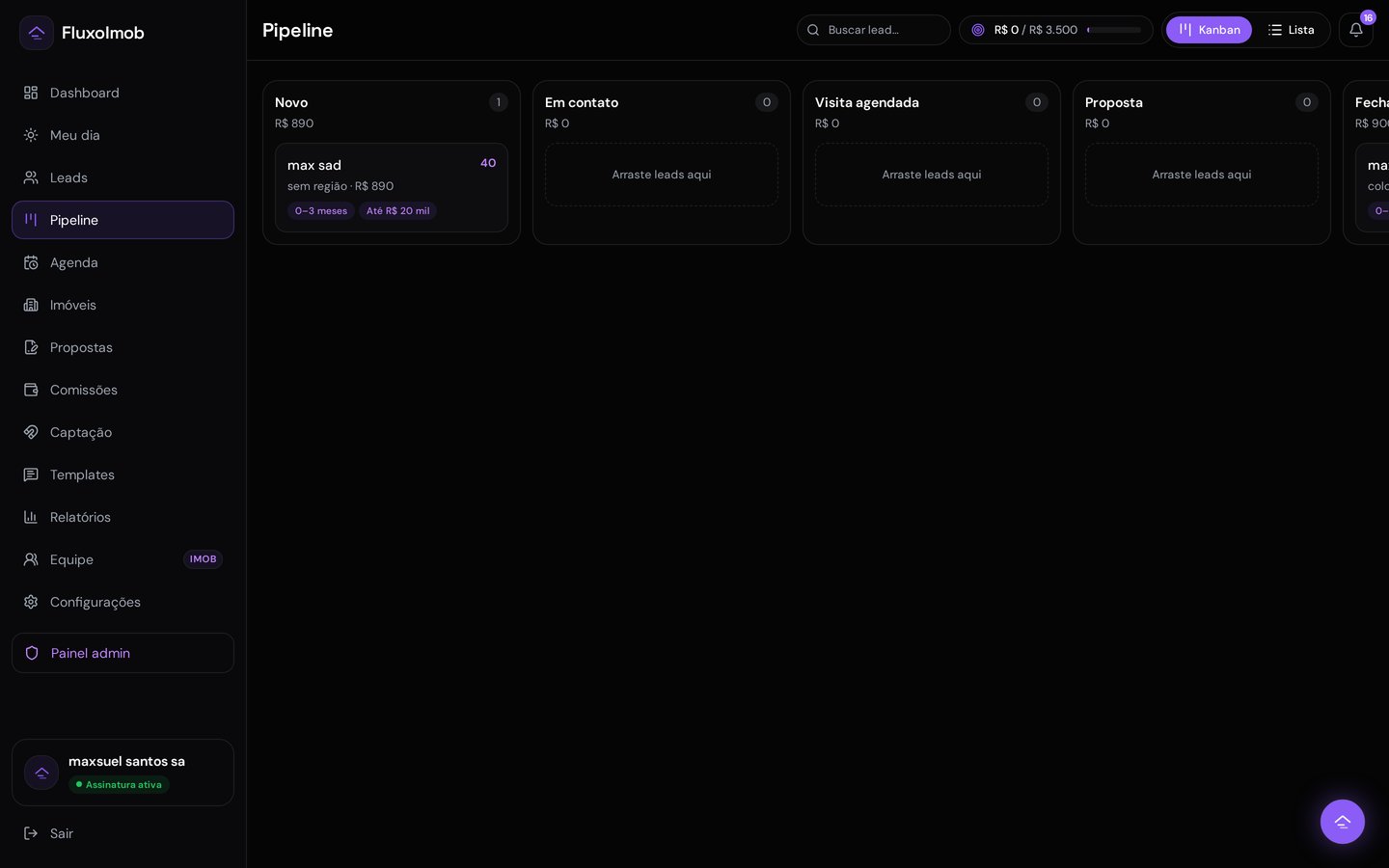The height and width of the screenshot is (868, 1389).
Task: Open the Meu dia menu item
Action: [x=123, y=135]
